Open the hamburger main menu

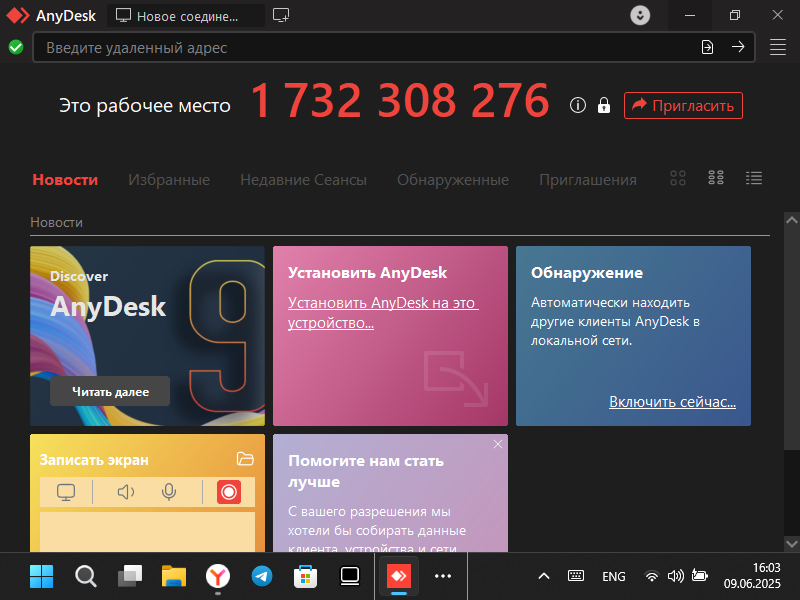(778, 47)
